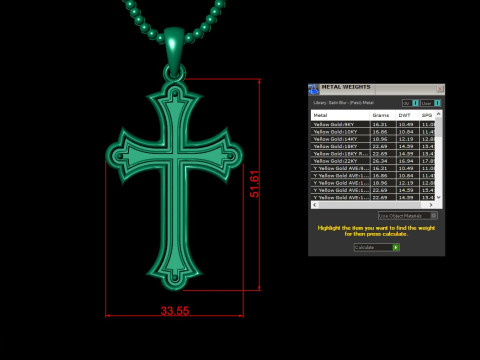480x360 pixels.
Task: Select the Yellow Gold:22KY row
Action: pos(373,161)
